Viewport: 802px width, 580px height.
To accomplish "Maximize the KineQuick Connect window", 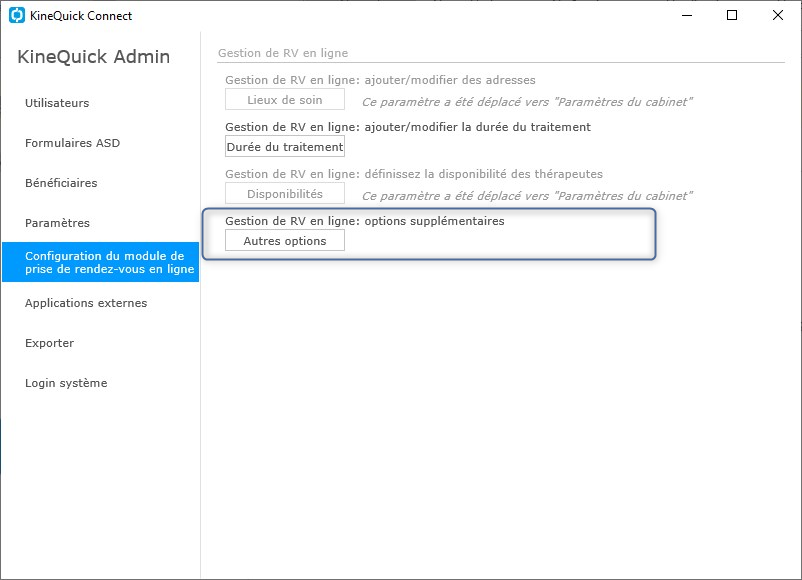I will tap(732, 15).
